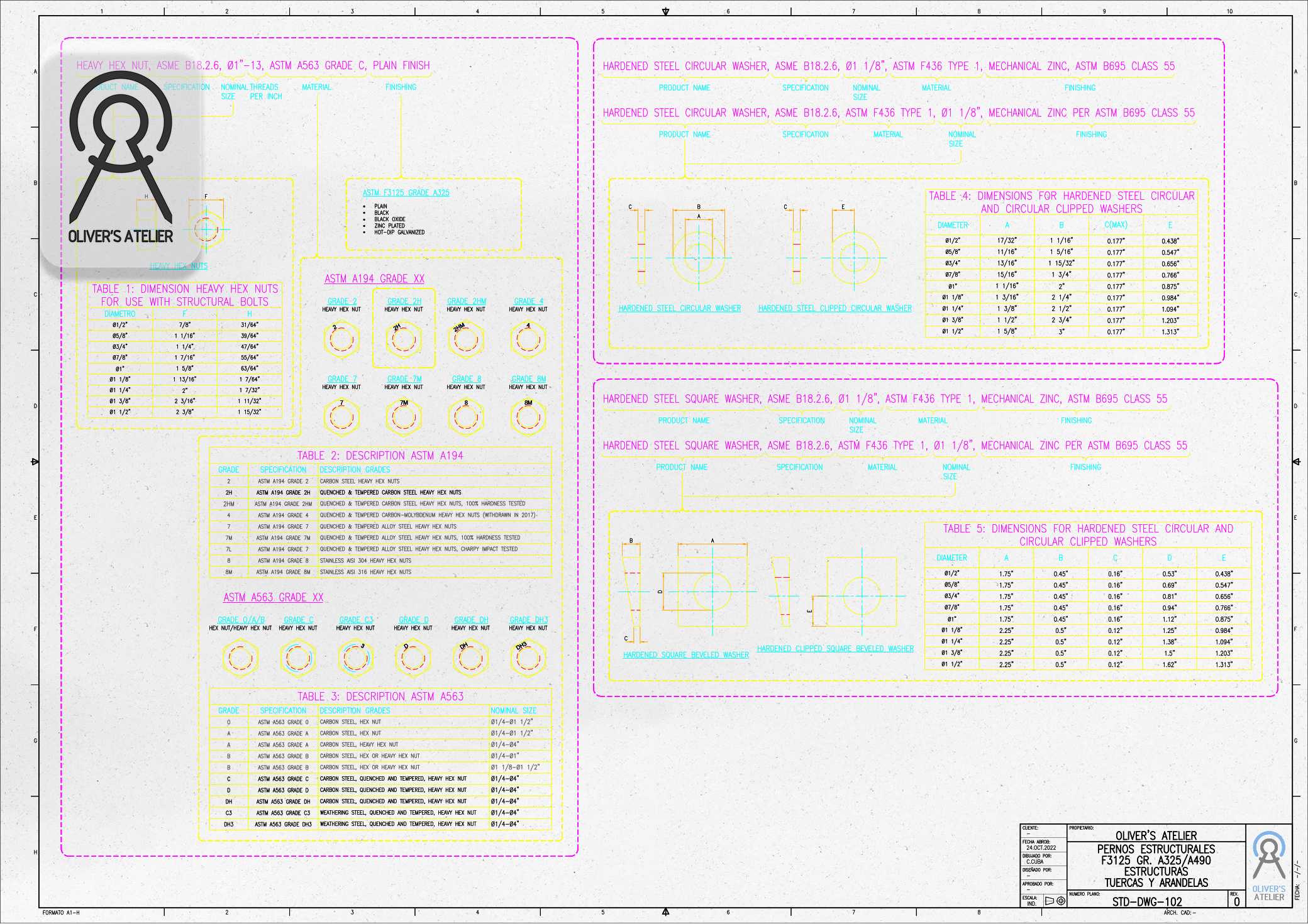Select the GRADE D nut drawing
The height and width of the screenshot is (924, 1308).
tap(413, 658)
